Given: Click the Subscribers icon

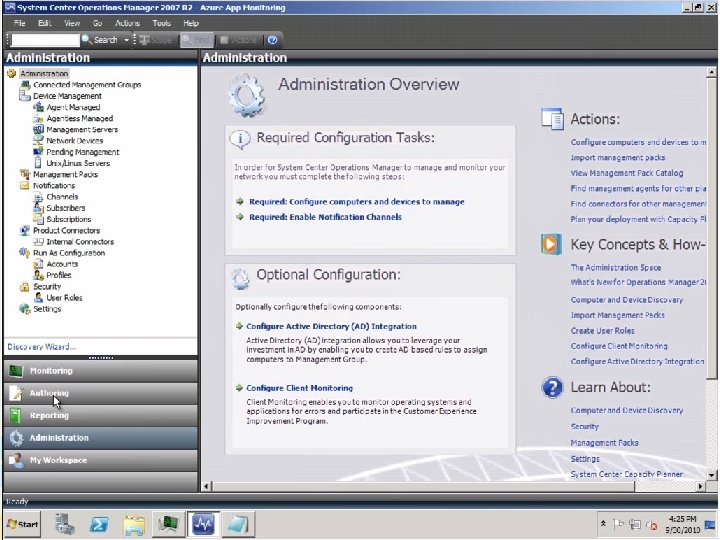Looking at the screenshot, I should [39, 208].
